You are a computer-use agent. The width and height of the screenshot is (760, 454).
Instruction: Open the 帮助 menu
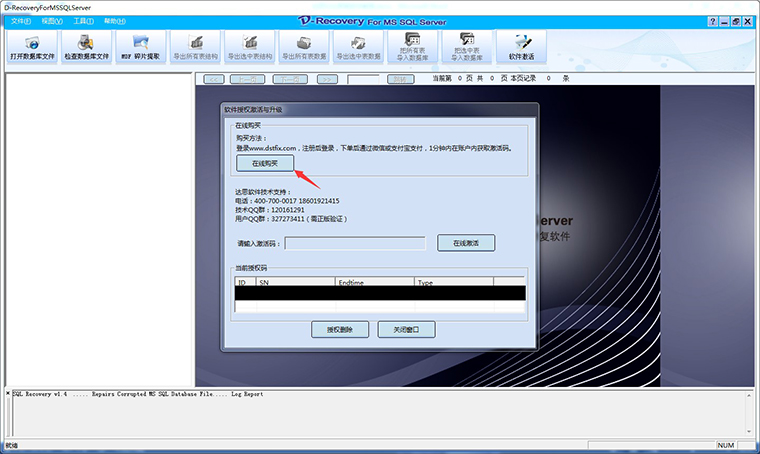(x=115, y=21)
